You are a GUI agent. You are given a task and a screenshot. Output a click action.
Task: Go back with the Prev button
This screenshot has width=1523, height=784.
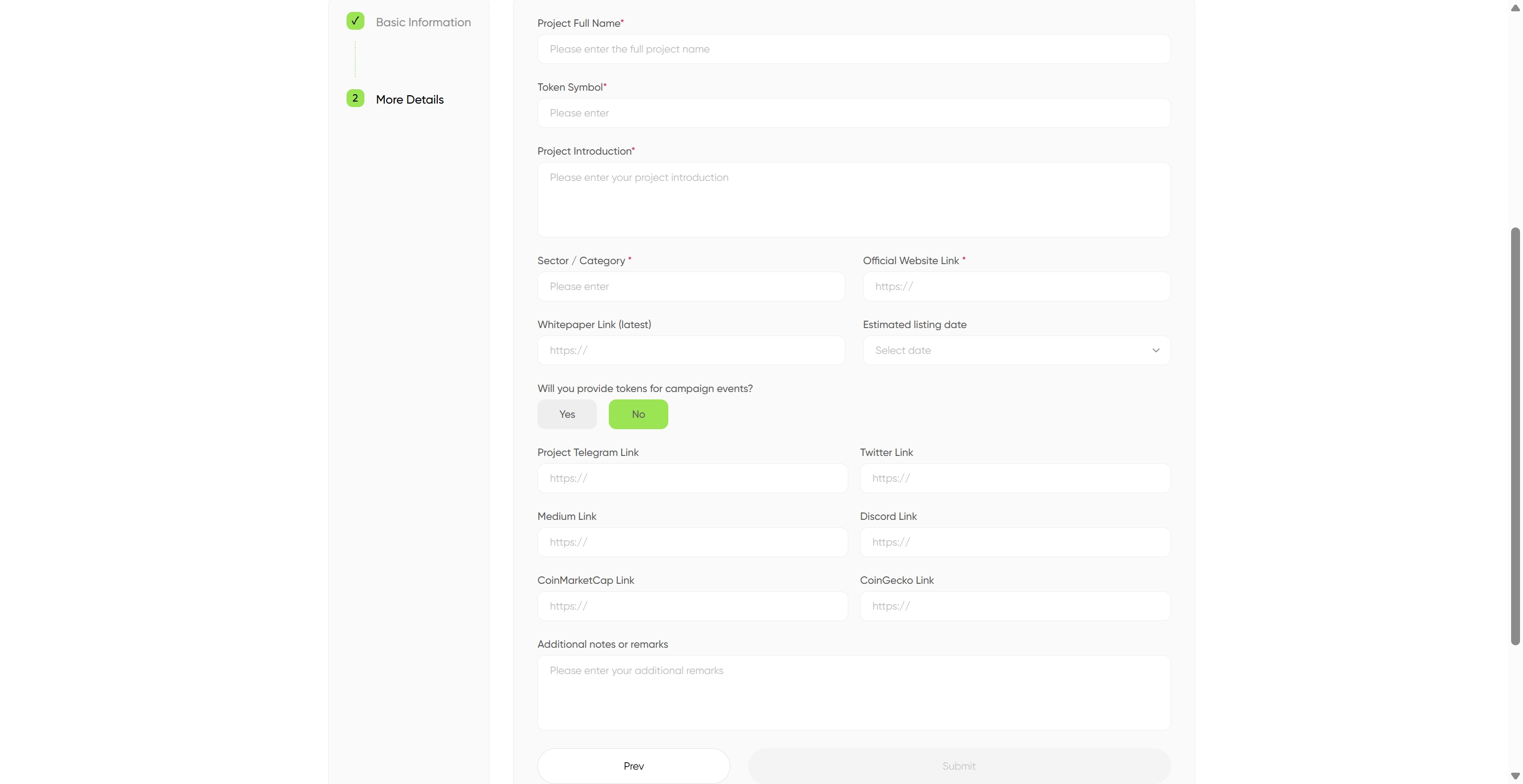634,766
